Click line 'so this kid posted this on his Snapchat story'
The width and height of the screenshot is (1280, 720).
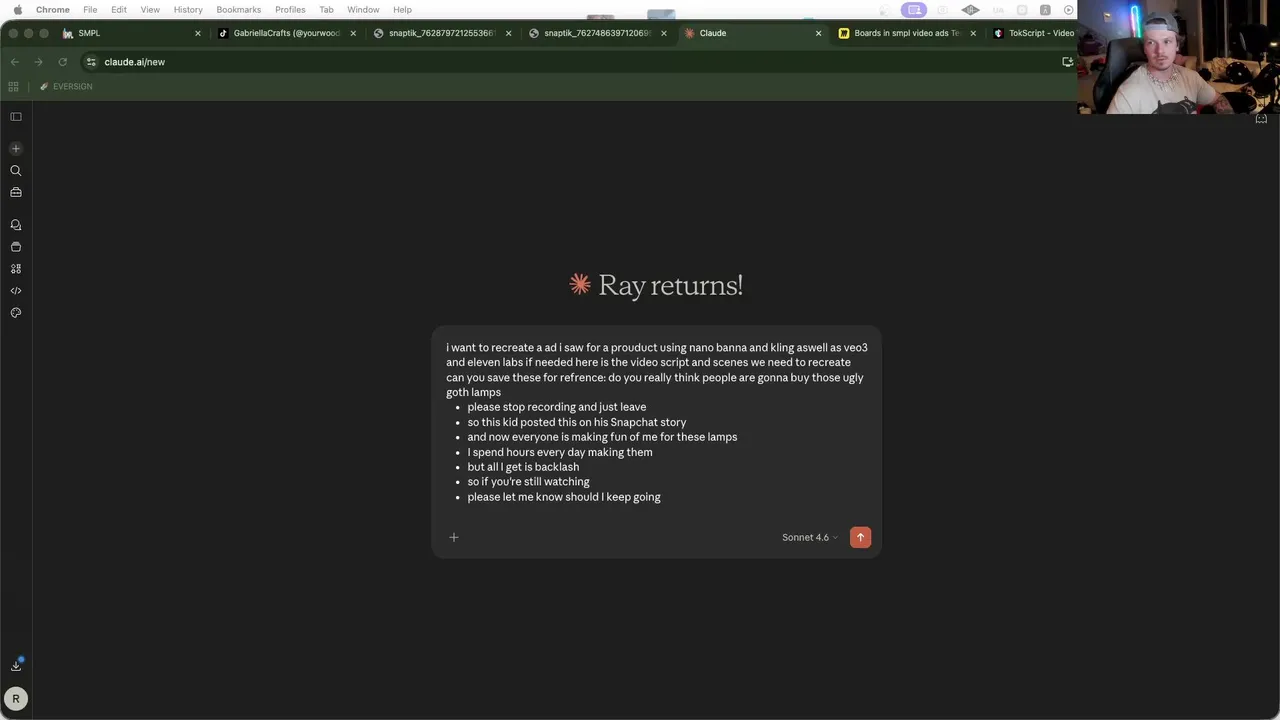point(577,422)
